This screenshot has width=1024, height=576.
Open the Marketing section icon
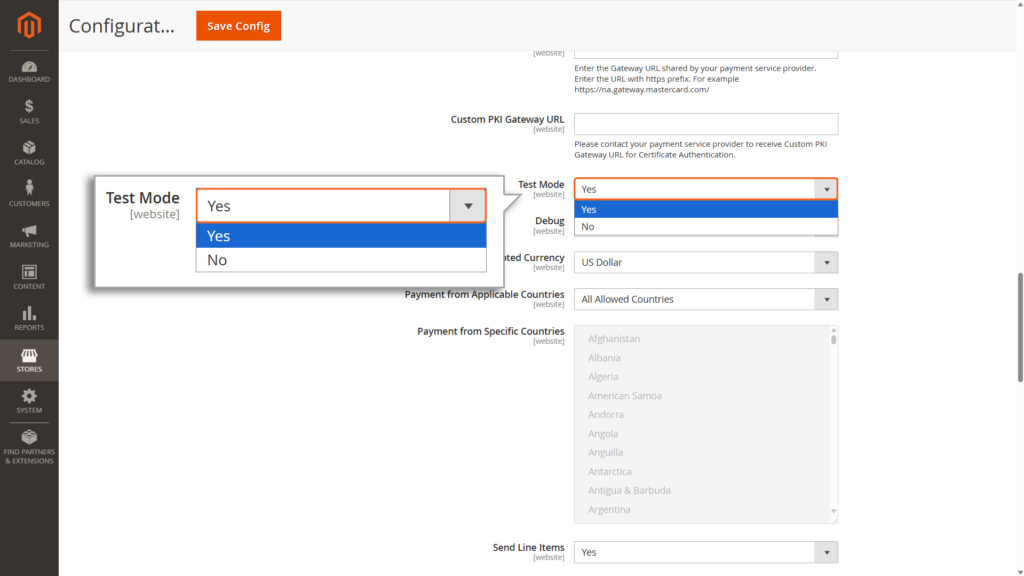tap(29, 232)
